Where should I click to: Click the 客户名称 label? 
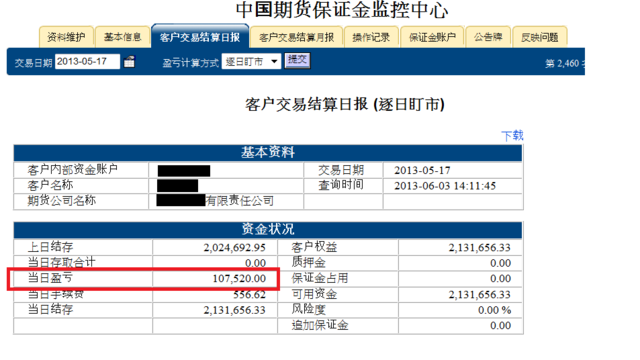(x=50, y=185)
